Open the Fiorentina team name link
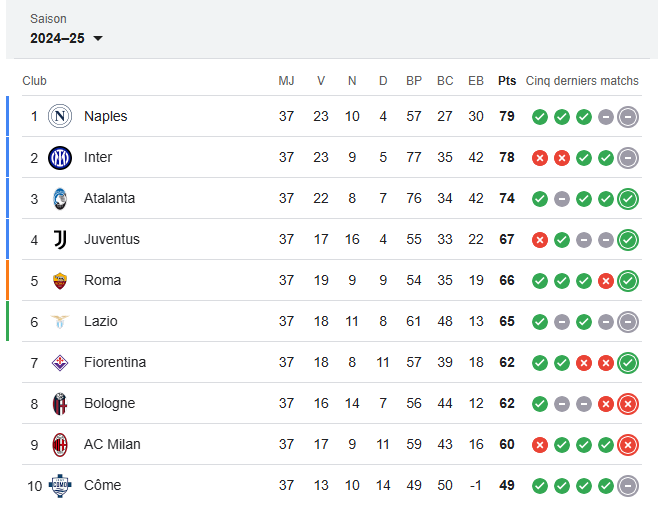This screenshot has width=669, height=505. (x=115, y=362)
